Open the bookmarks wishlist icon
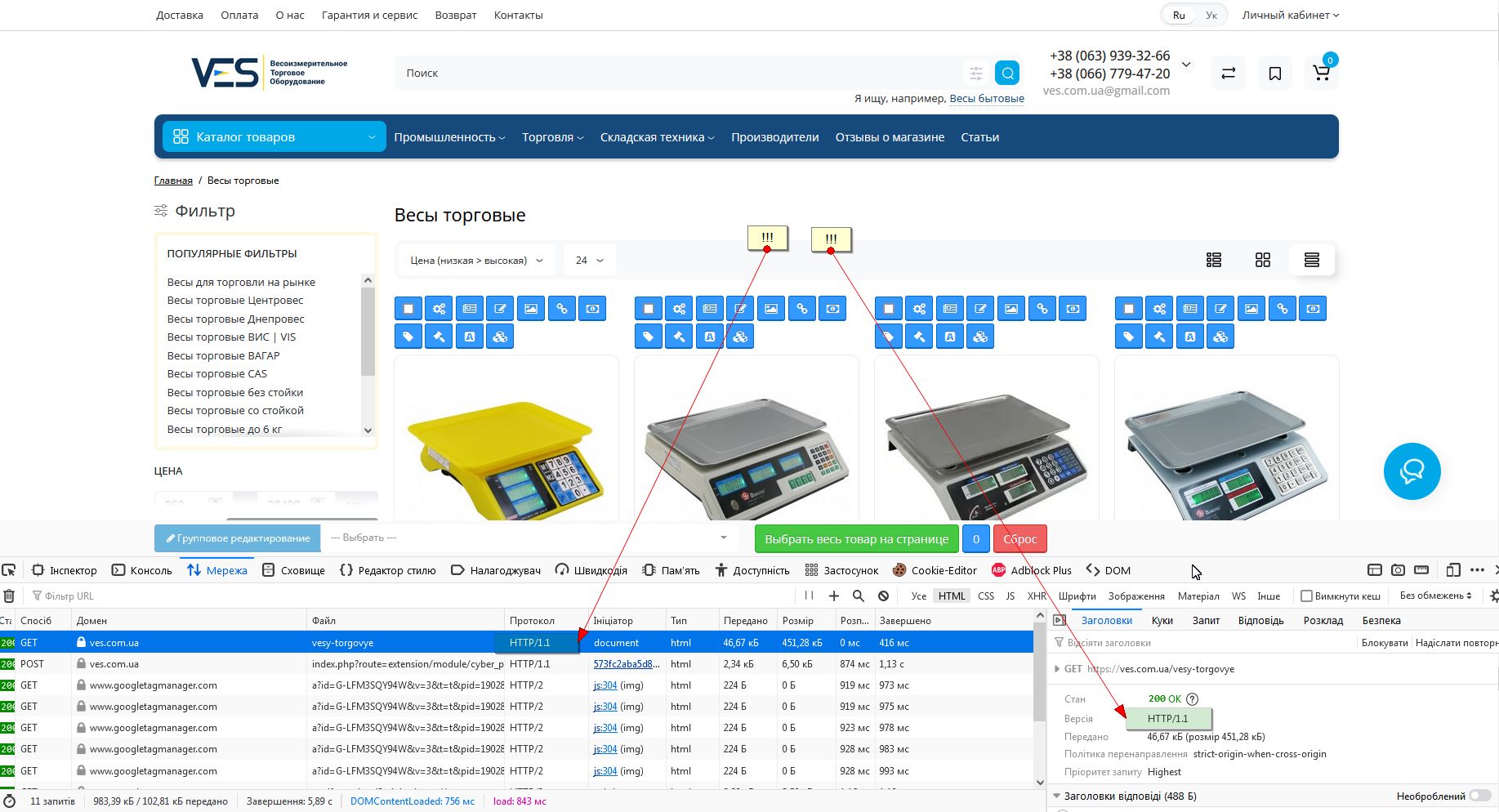The width and height of the screenshot is (1499, 812). (x=1274, y=74)
